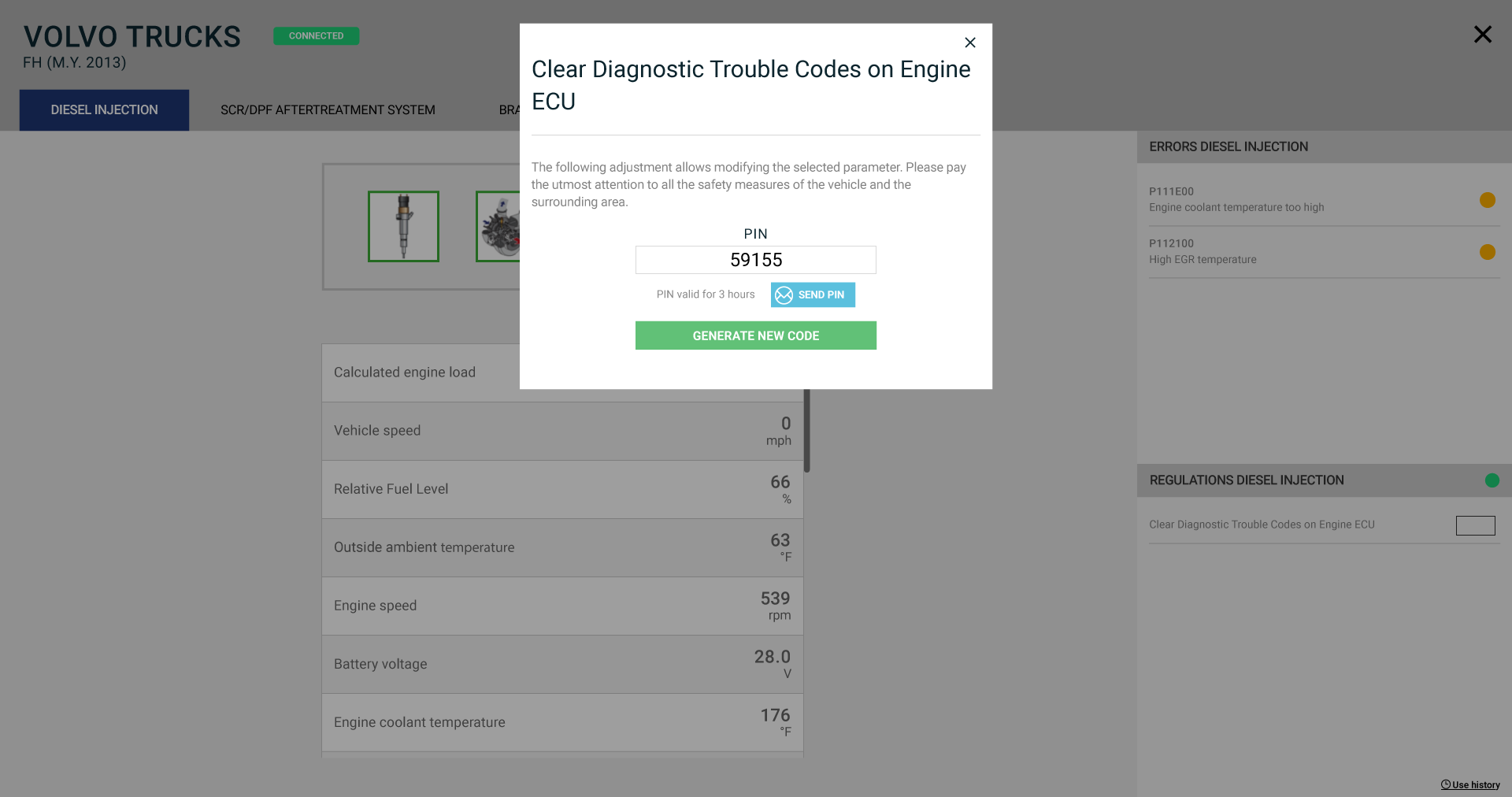Viewport: 1512px width, 797px height.
Task: Open the Diesel Injection tab
Action: (104, 110)
